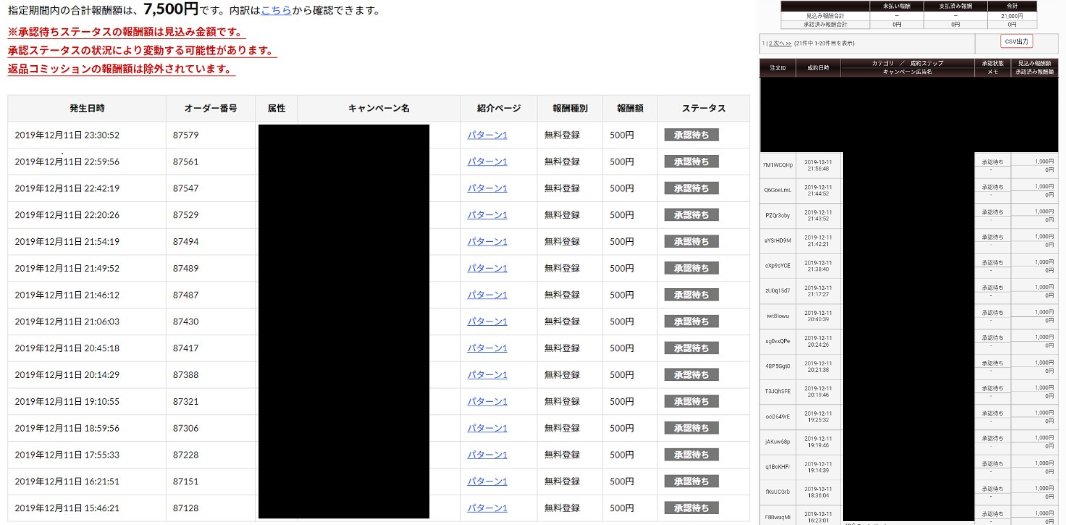Go to next page via 2 次へ>> link
Image resolution: width=1066 pixels, height=525 pixels.
pos(779,42)
